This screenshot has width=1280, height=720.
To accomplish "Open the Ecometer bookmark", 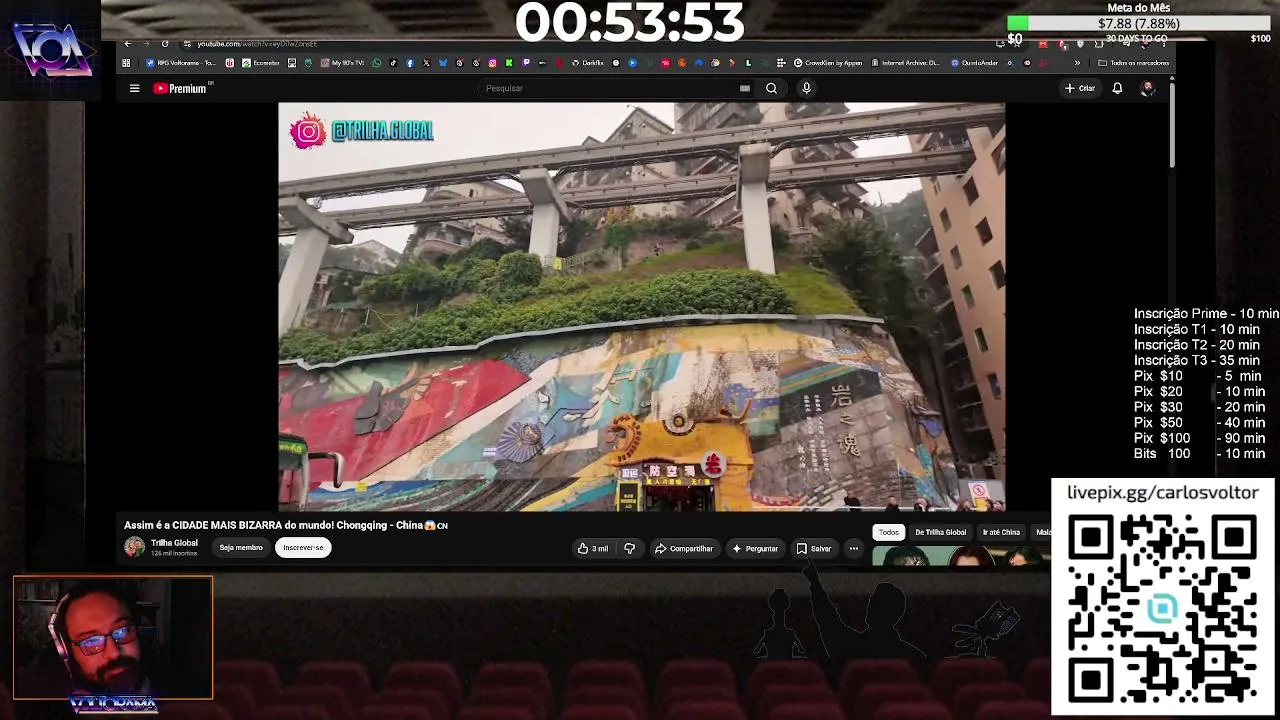I will (x=260, y=63).
